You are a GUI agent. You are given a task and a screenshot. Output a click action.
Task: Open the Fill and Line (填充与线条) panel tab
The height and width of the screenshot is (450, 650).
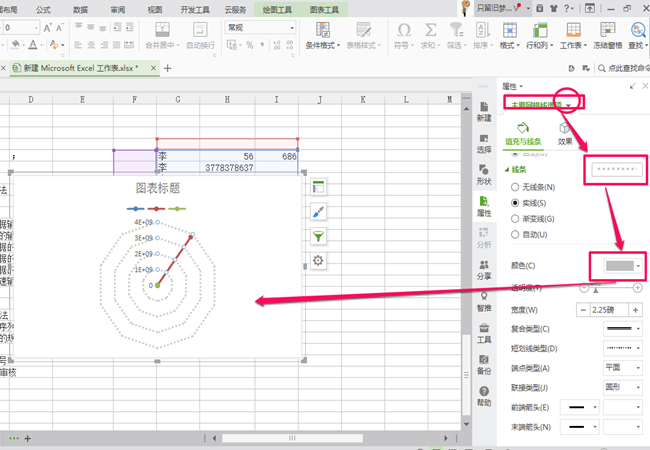(523, 133)
